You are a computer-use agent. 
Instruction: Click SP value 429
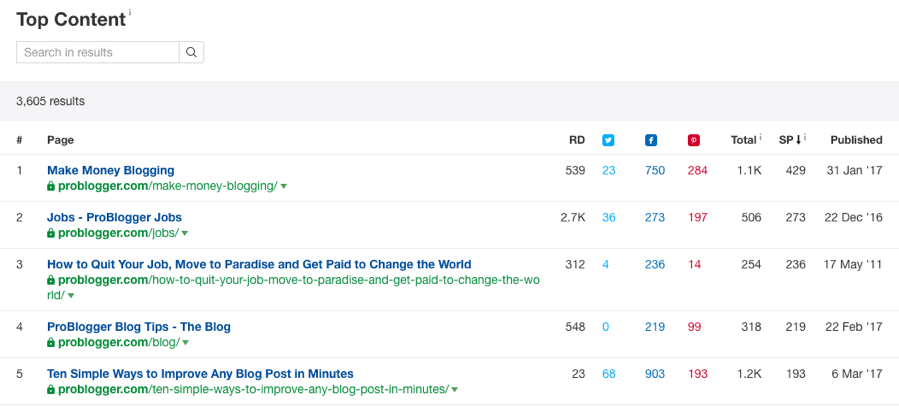coord(795,170)
